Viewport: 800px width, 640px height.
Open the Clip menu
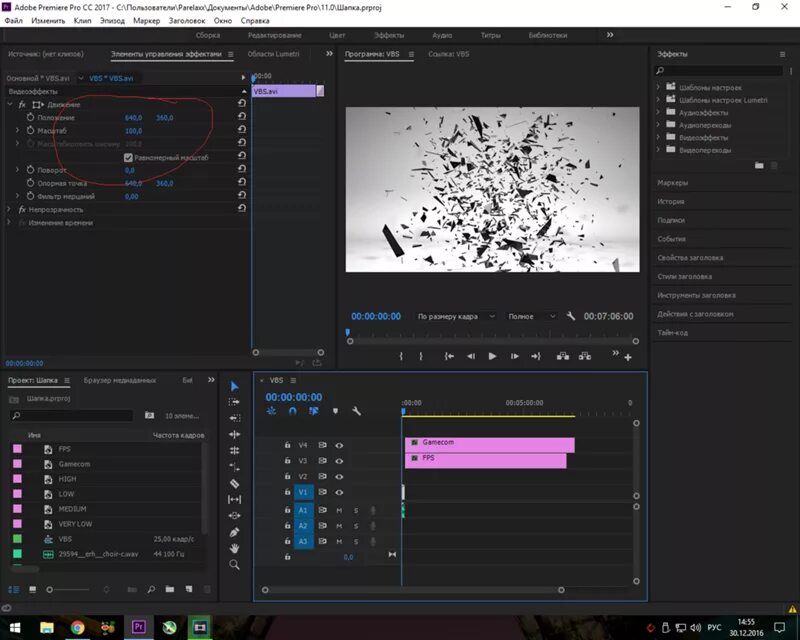point(82,20)
